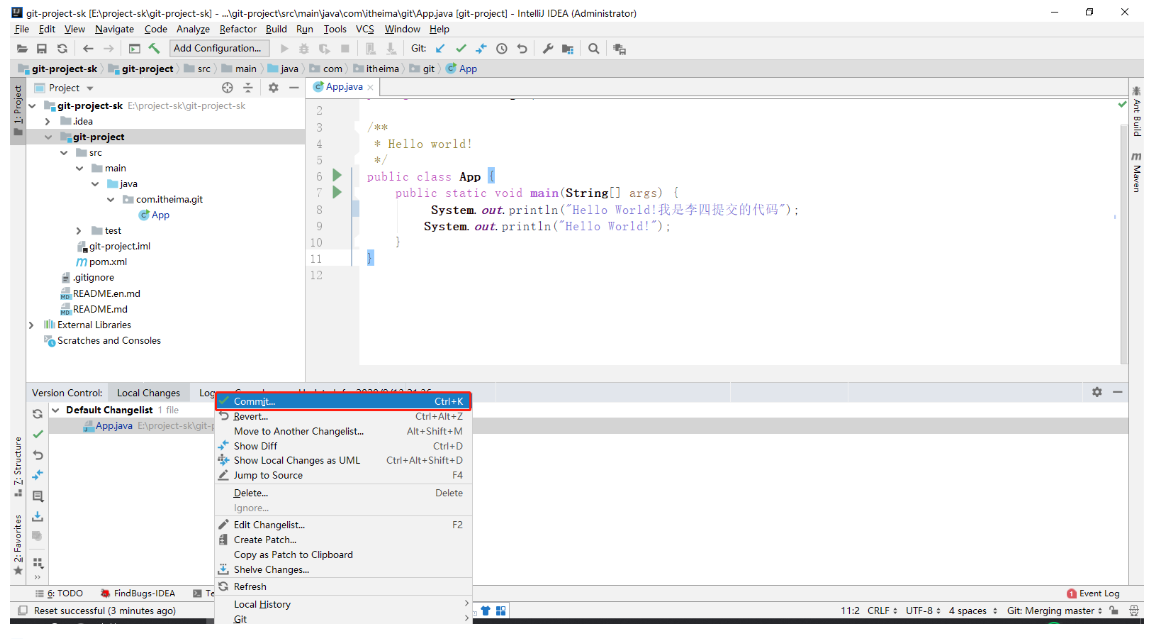The image size is (1152, 639).
Task: Change CRLF line separator in status bar
Action: [882, 611]
